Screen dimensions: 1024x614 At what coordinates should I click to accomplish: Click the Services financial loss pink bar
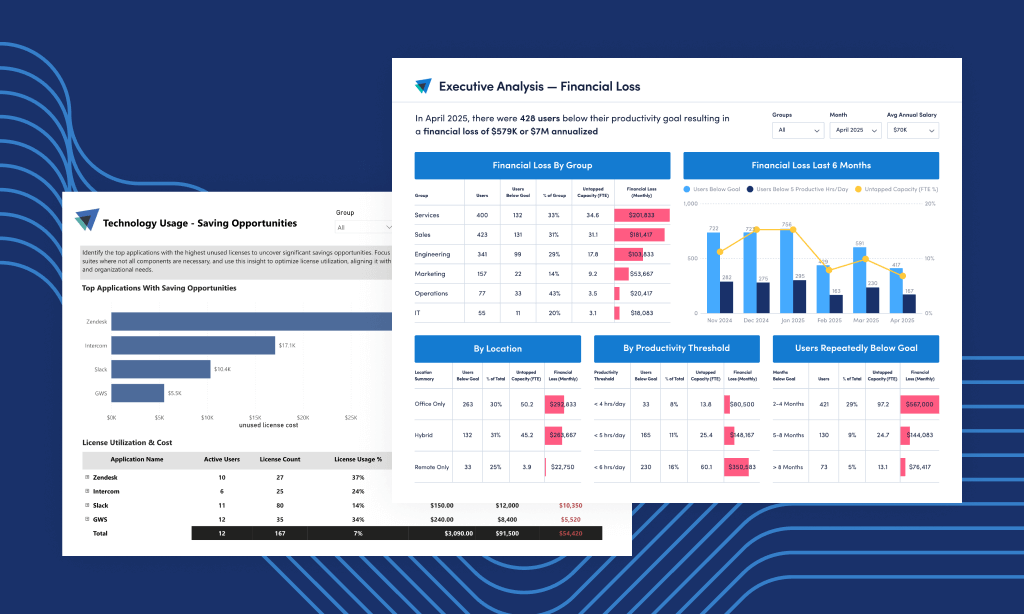(641, 215)
